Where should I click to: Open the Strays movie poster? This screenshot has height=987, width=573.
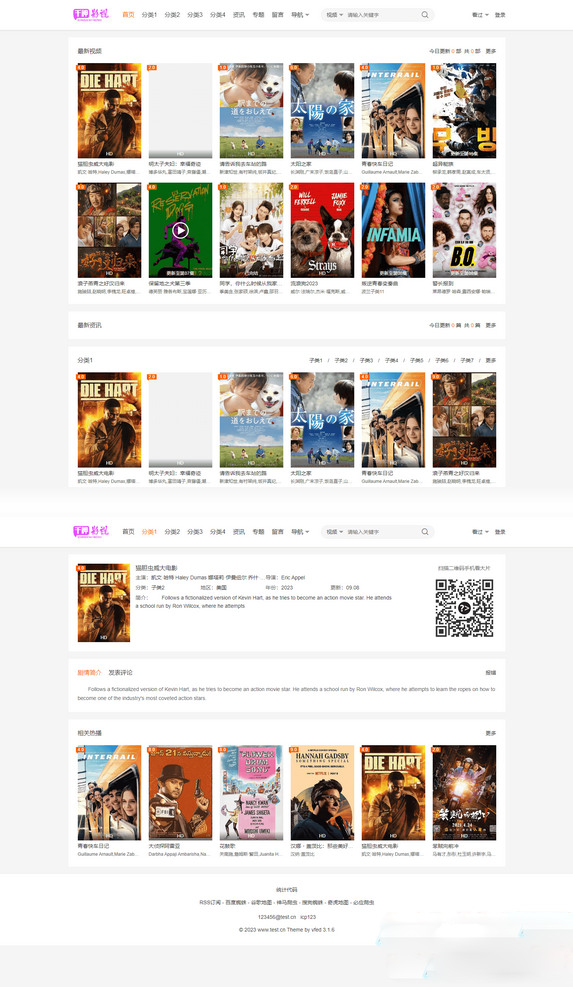(x=322, y=230)
